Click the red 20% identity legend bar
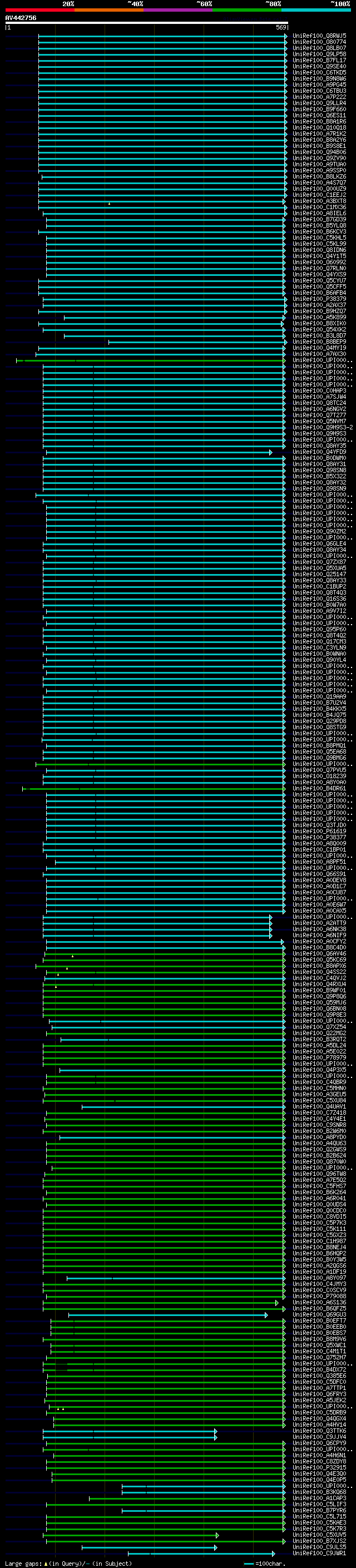The height and width of the screenshot is (1568, 356). point(39,10)
